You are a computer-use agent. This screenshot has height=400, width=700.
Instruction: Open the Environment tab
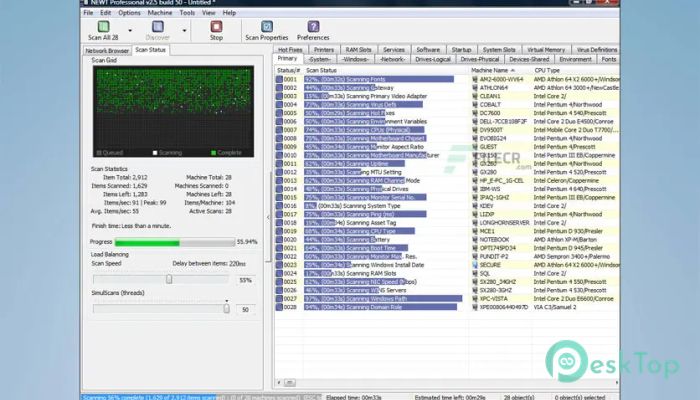tap(575, 59)
